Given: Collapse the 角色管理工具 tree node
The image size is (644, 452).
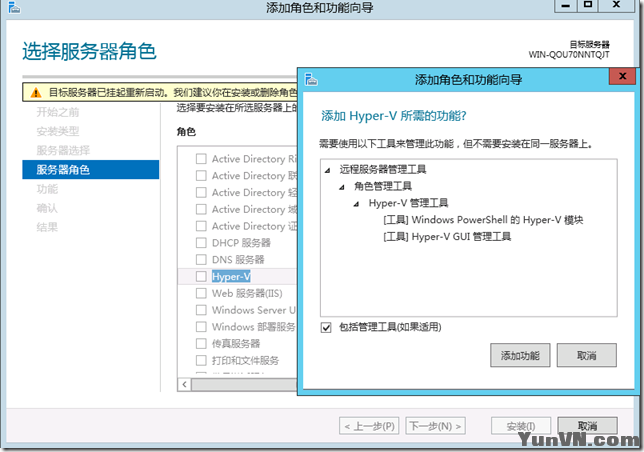Looking at the screenshot, I should (x=342, y=187).
